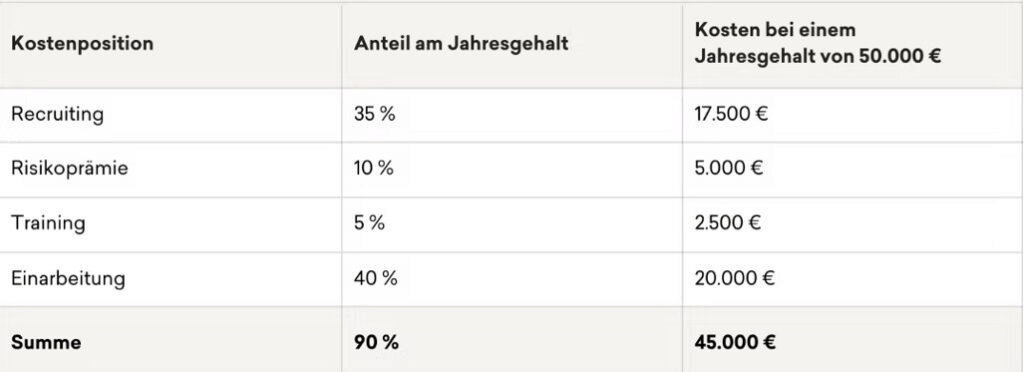Click the 5.000 € cell
The image size is (1024, 372).
tap(729, 168)
